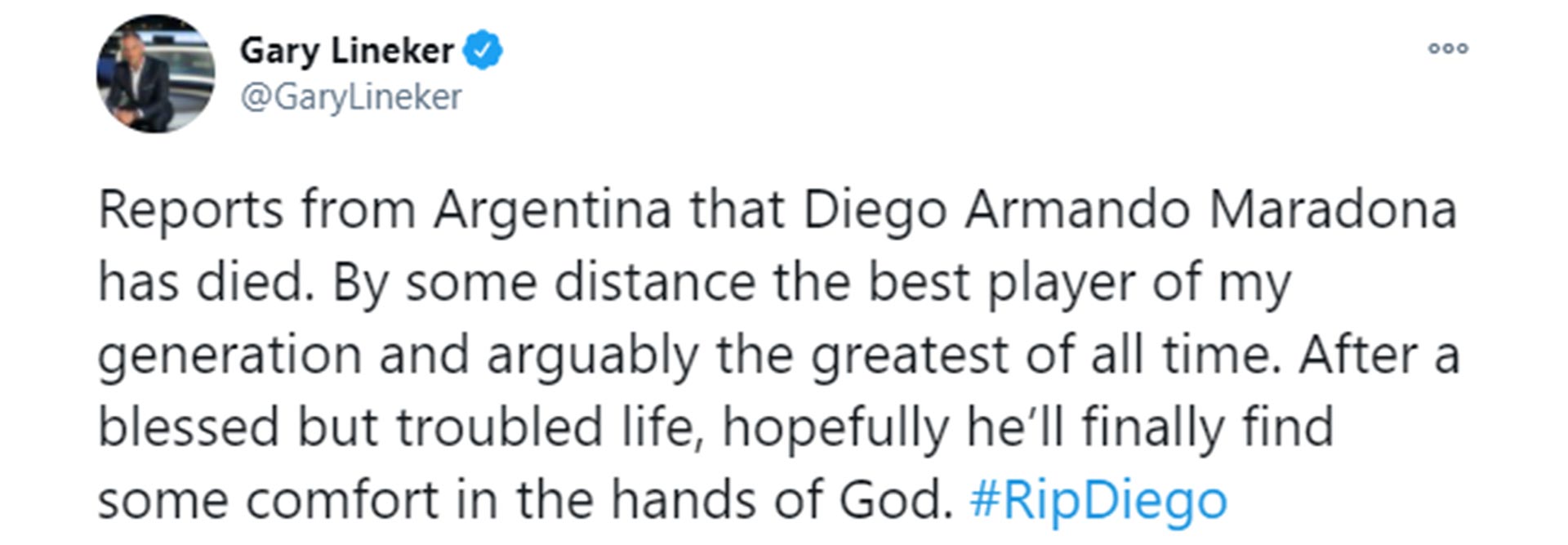Click the word Reports in the tweet
1568x545 pixels.
[190, 210]
